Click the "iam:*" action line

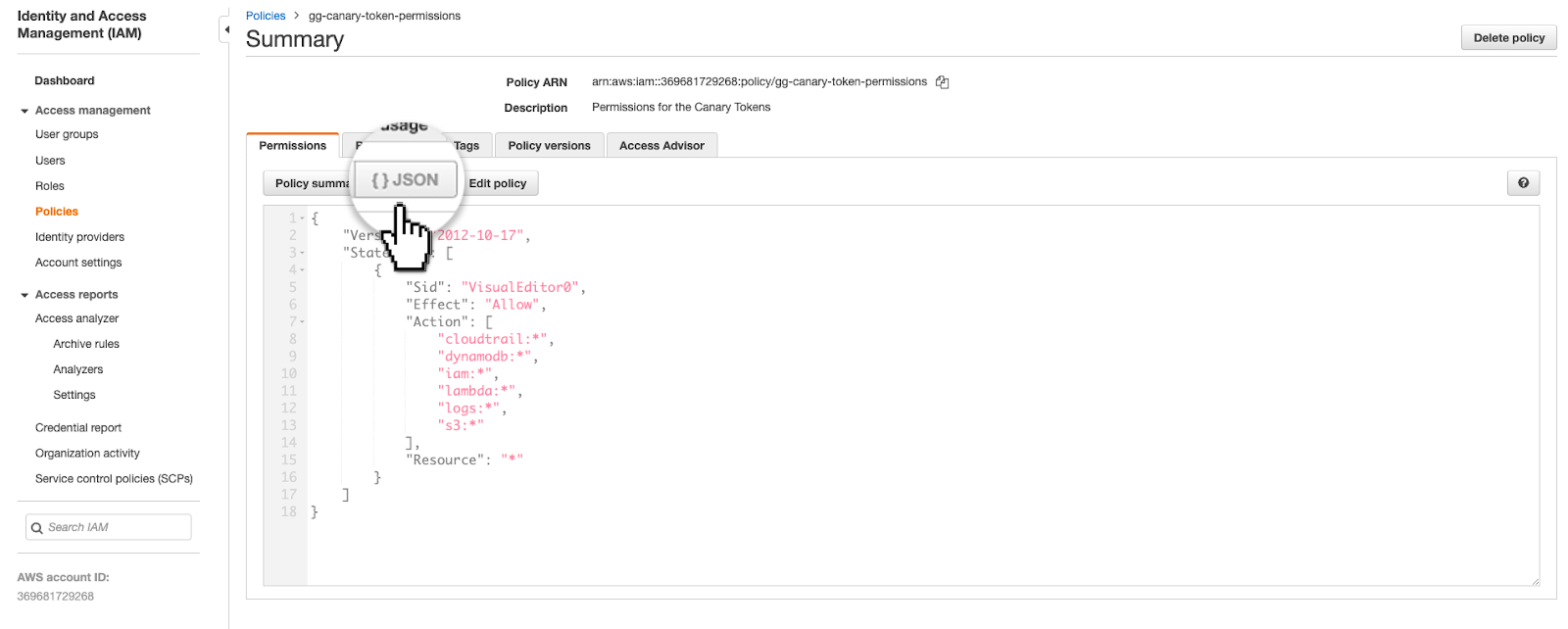tap(468, 373)
